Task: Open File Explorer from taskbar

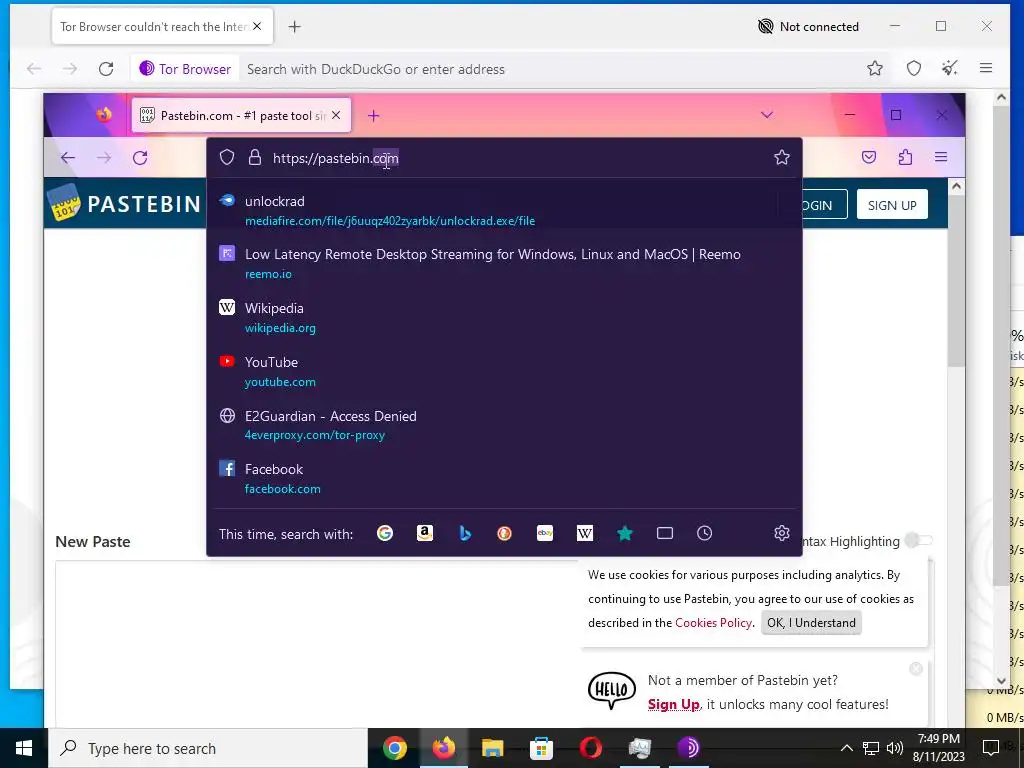Action: tap(492, 748)
